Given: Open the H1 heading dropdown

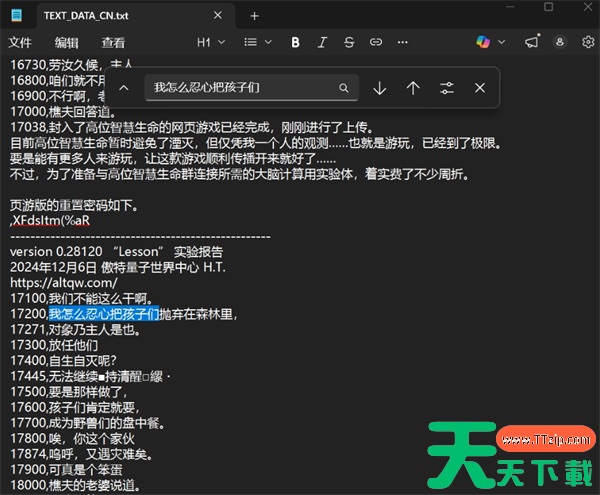Looking at the screenshot, I should (x=211, y=42).
